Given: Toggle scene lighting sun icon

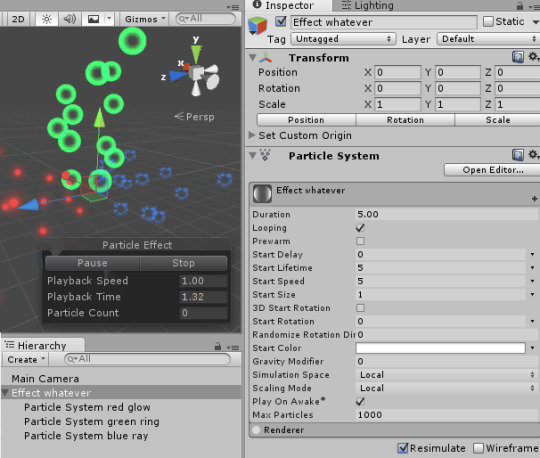Looking at the screenshot, I should coord(46,19).
